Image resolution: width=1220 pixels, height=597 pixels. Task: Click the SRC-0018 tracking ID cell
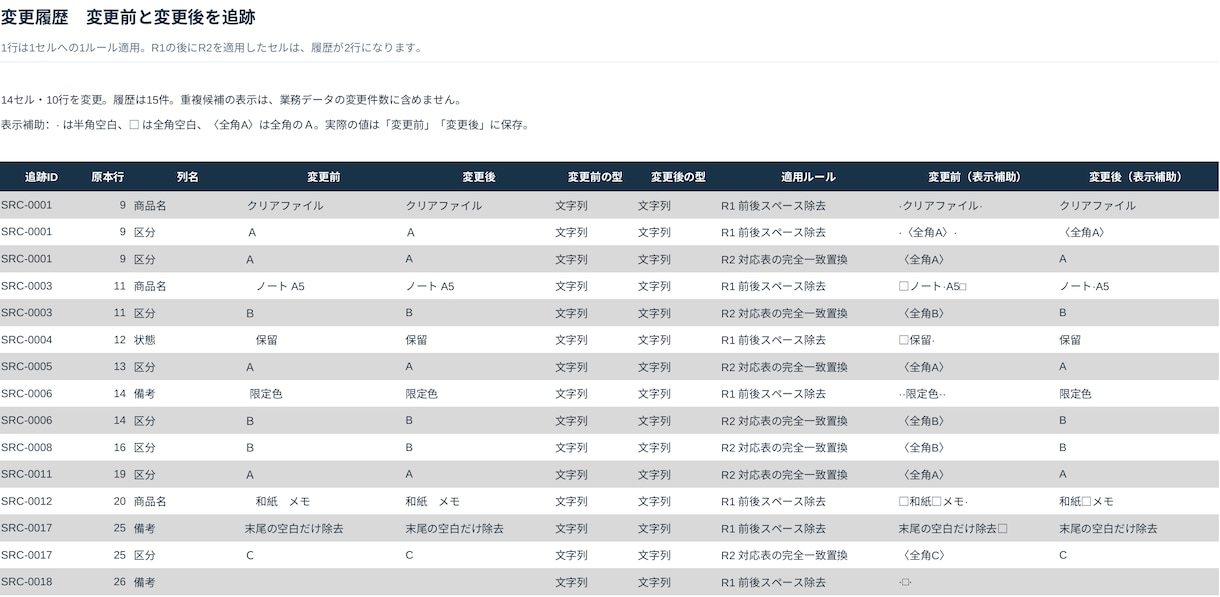(27, 582)
